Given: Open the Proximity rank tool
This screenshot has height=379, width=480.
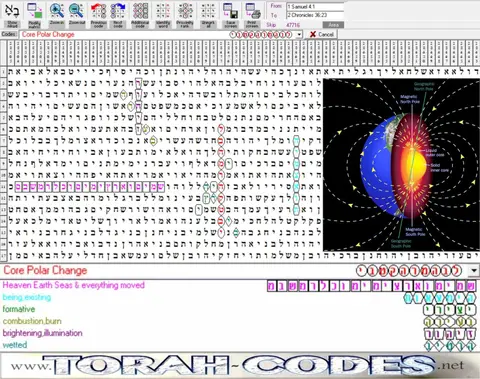Looking at the screenshot, I should click(185, 14).
